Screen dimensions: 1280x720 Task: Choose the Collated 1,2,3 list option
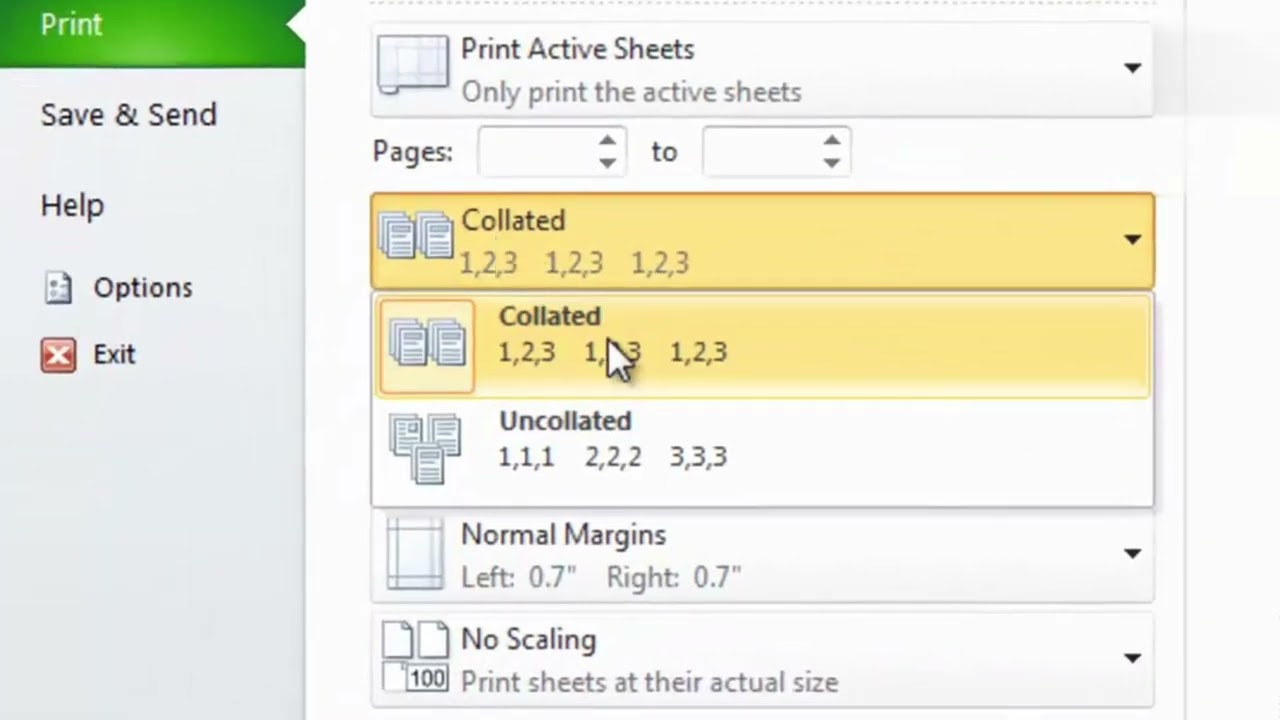763,346
